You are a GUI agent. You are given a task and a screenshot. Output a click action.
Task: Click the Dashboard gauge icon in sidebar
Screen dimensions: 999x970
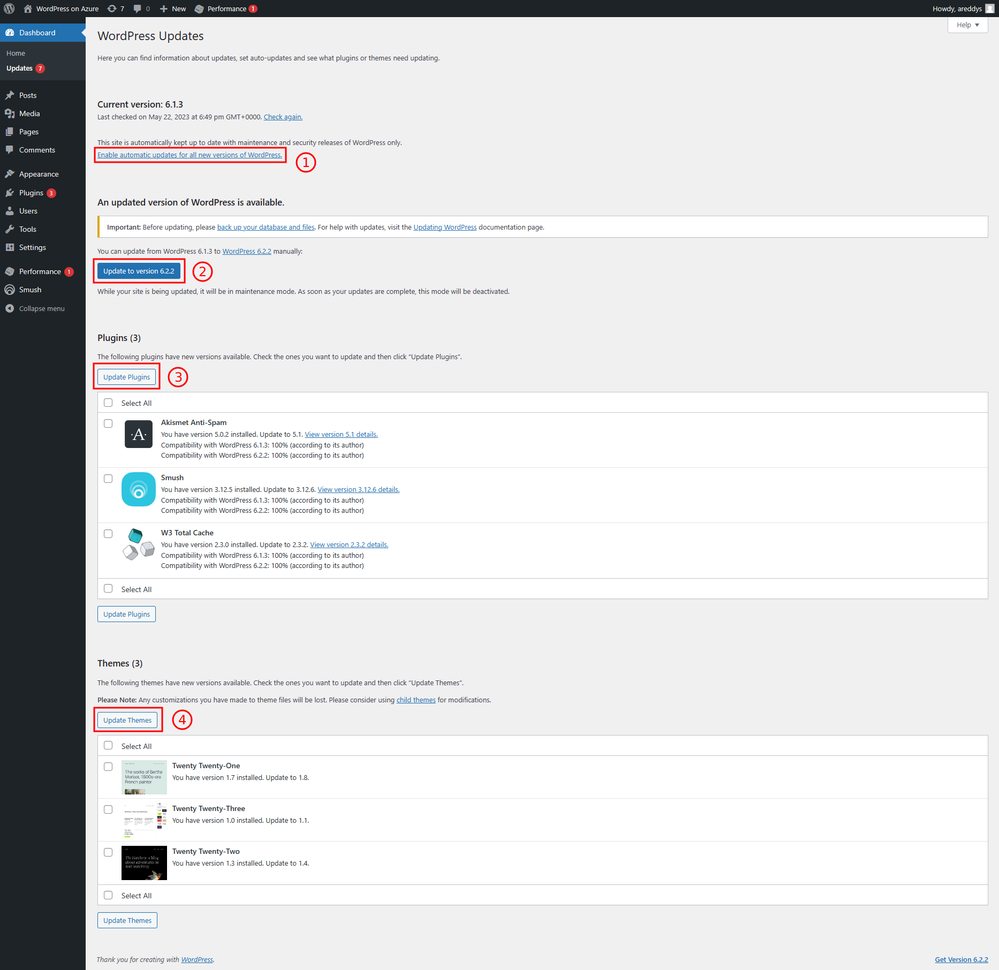click(10, 33)
